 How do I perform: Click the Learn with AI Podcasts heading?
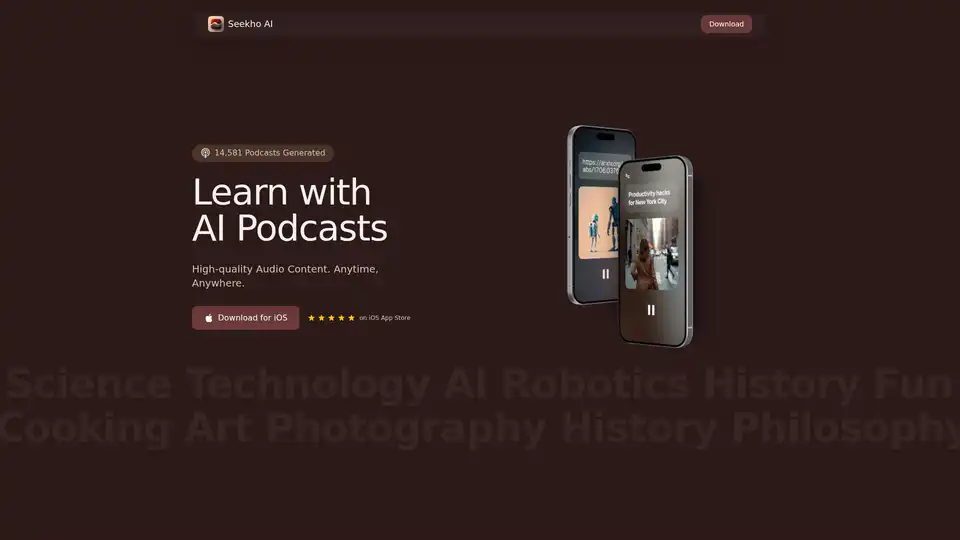click(289, 210)
